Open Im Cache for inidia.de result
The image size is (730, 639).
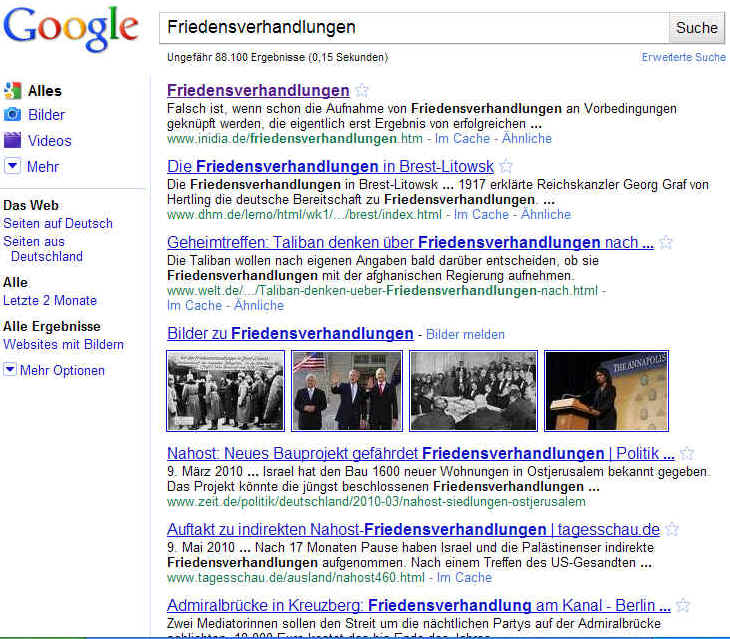[x=462, y=138]
